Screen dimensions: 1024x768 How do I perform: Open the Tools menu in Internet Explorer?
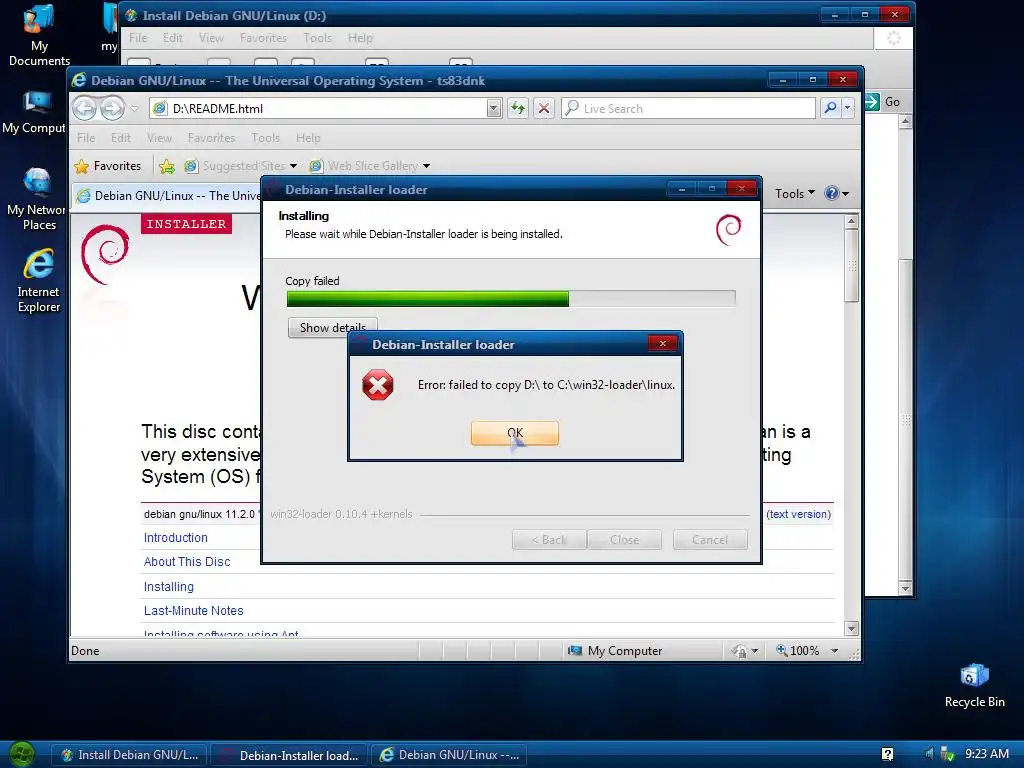coord(265,138)
